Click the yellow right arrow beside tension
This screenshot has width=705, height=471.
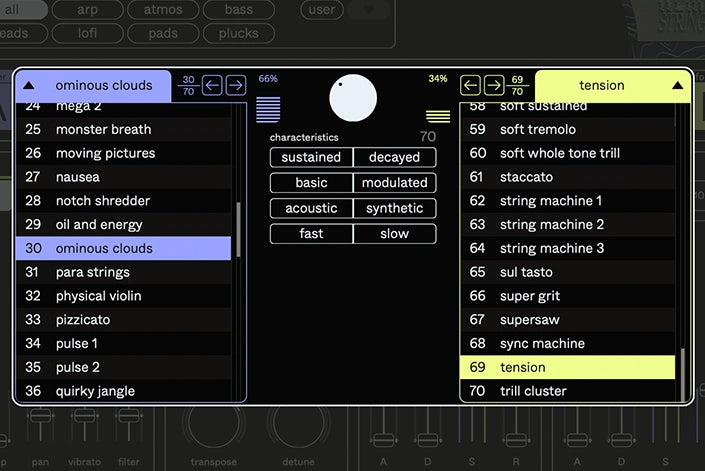494,85
